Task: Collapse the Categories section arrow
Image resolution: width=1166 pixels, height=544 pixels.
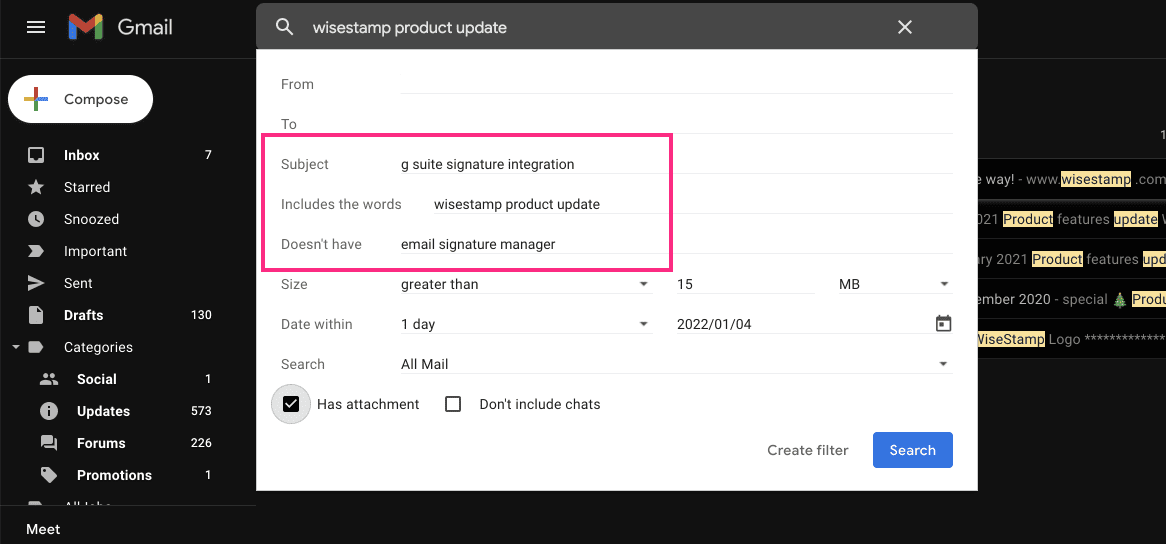Action: tap(16, 347)
